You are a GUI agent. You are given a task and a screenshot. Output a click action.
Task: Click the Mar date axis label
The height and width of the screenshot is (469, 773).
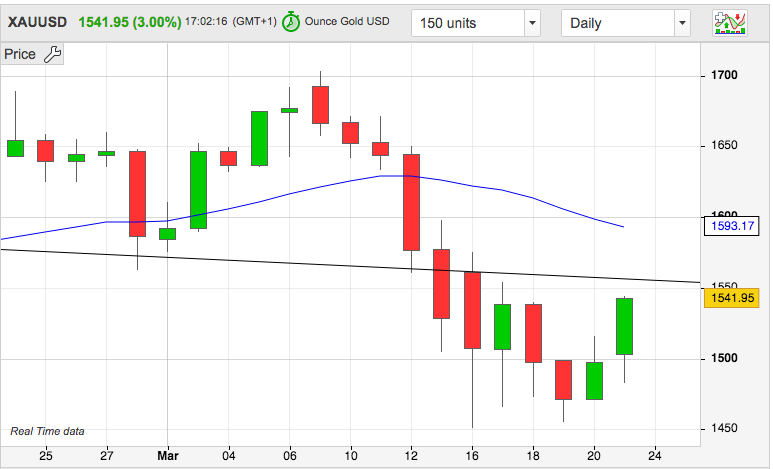coord(168,456)
